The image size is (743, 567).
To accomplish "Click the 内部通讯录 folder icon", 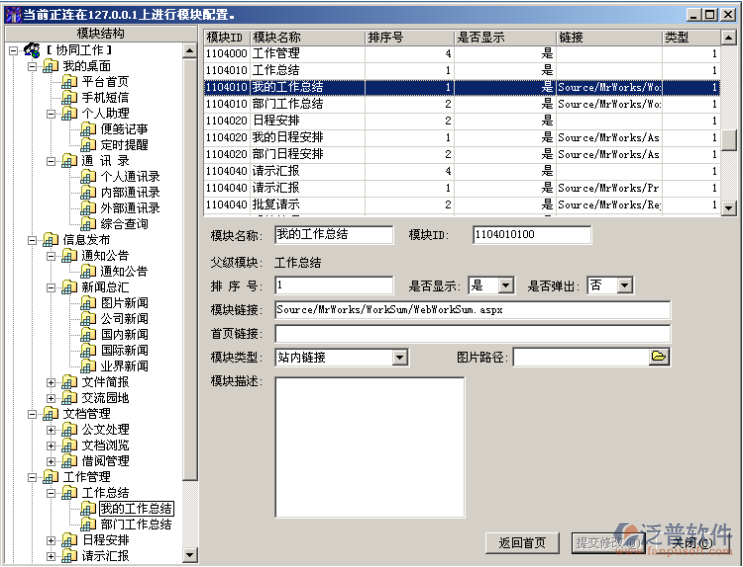I will pyautogui.click(x=88, y=192).
